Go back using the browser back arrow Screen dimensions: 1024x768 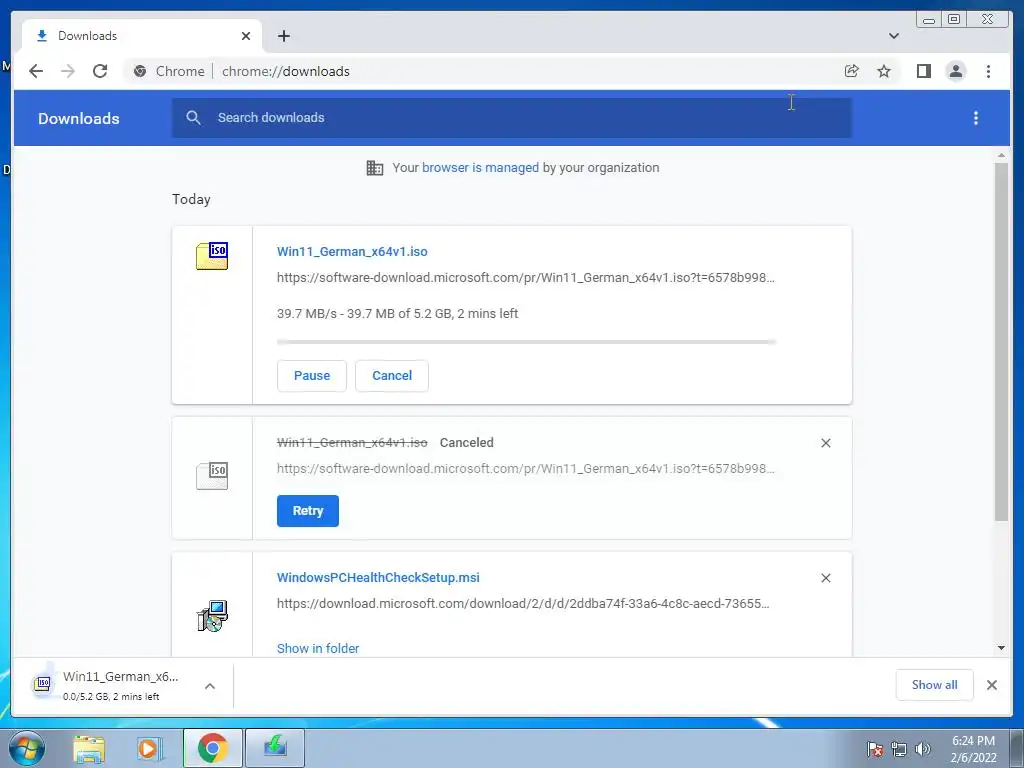click(36, 71)
